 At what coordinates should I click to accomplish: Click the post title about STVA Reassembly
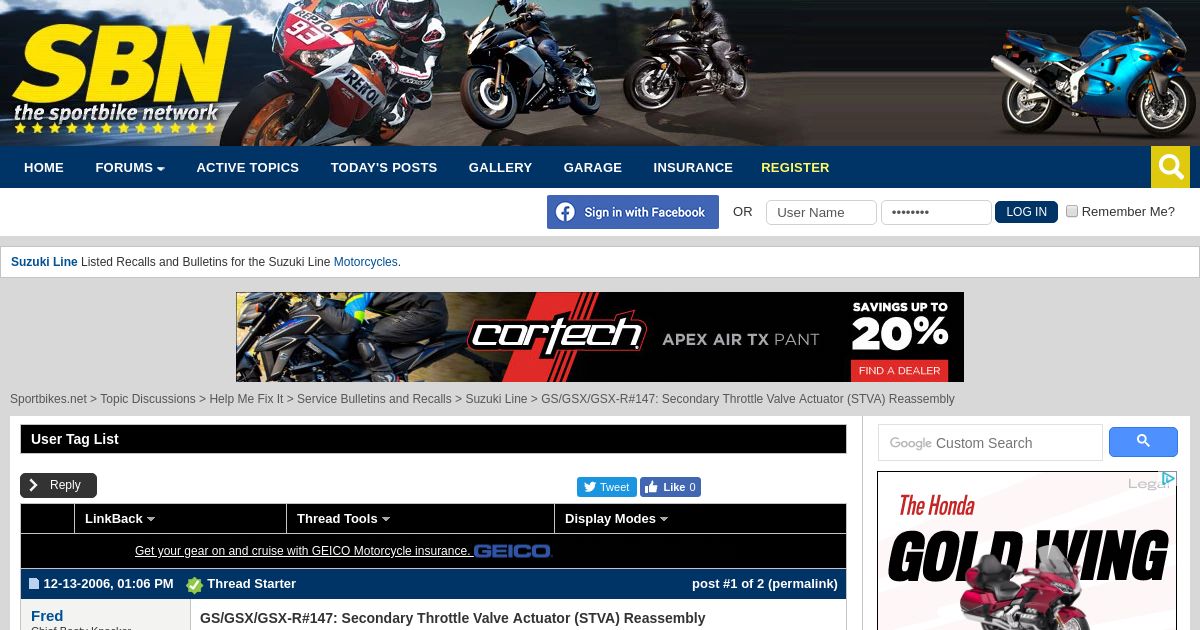pyautogui.click(x=452, y=618)
